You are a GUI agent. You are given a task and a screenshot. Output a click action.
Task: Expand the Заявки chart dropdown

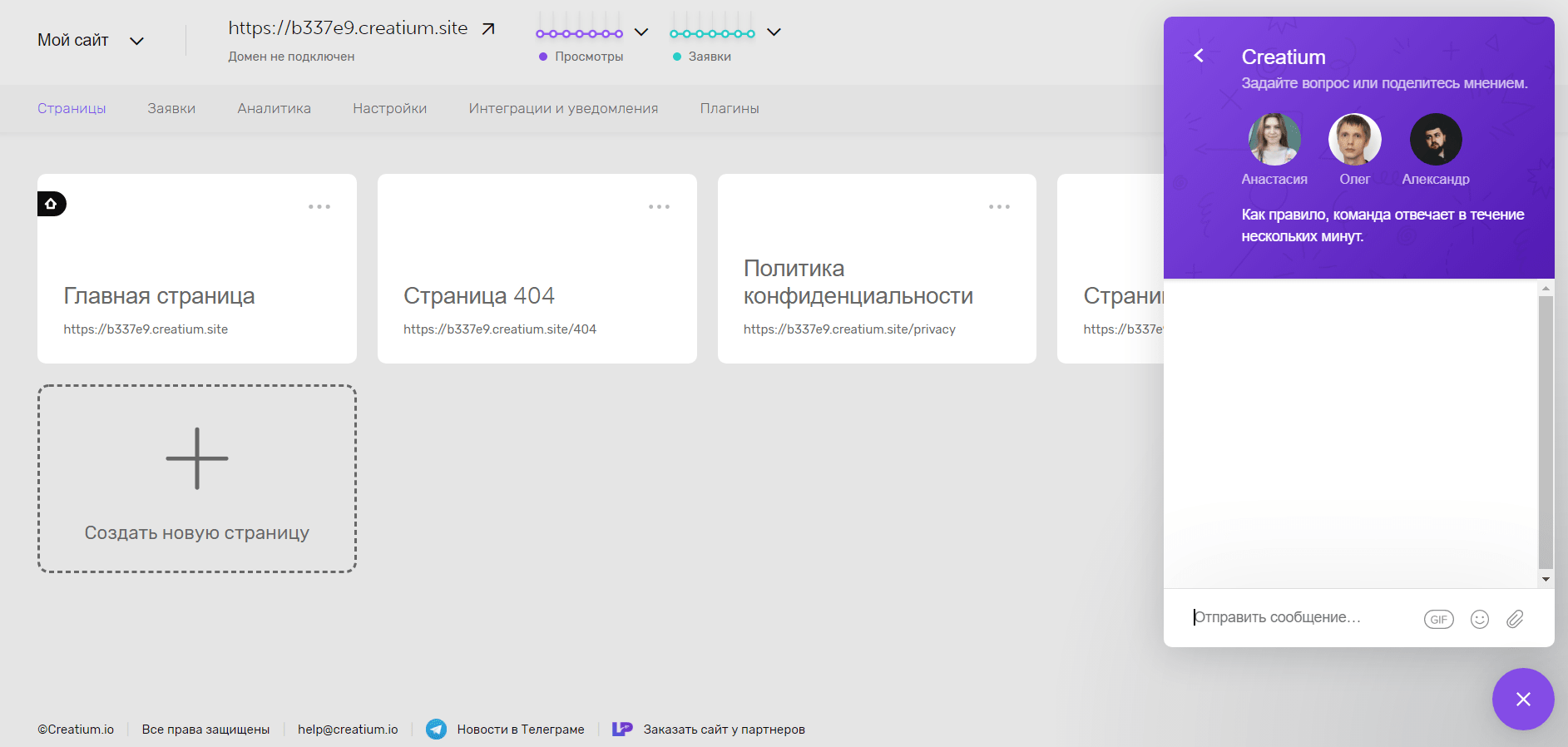[774, 32]
